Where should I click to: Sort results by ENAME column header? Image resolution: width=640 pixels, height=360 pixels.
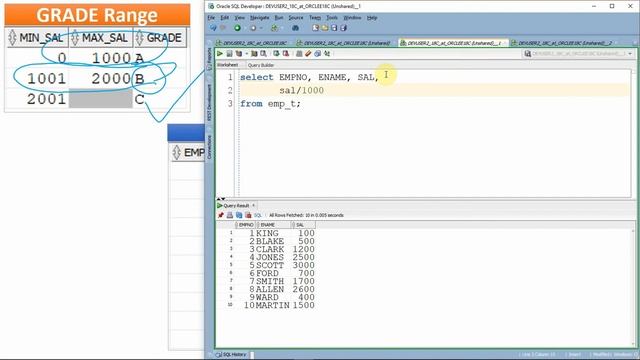(273, 225)
